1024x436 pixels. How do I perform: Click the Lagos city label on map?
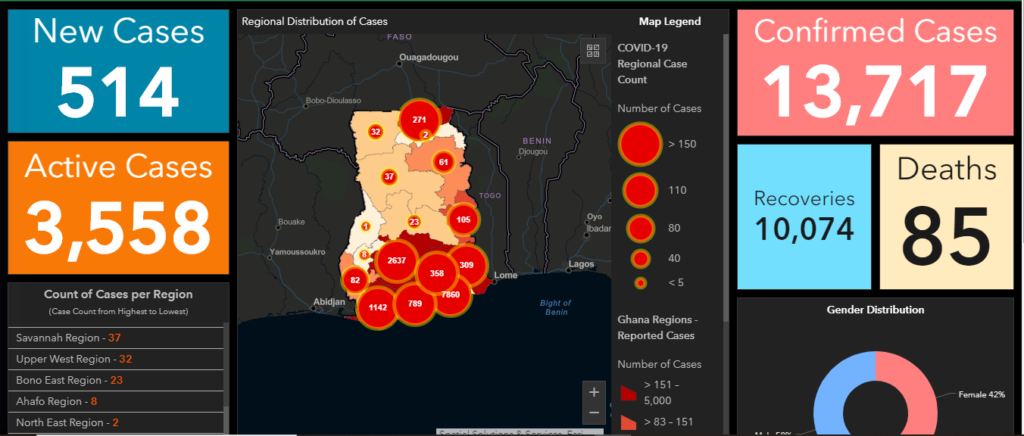(x=581, y=264)
